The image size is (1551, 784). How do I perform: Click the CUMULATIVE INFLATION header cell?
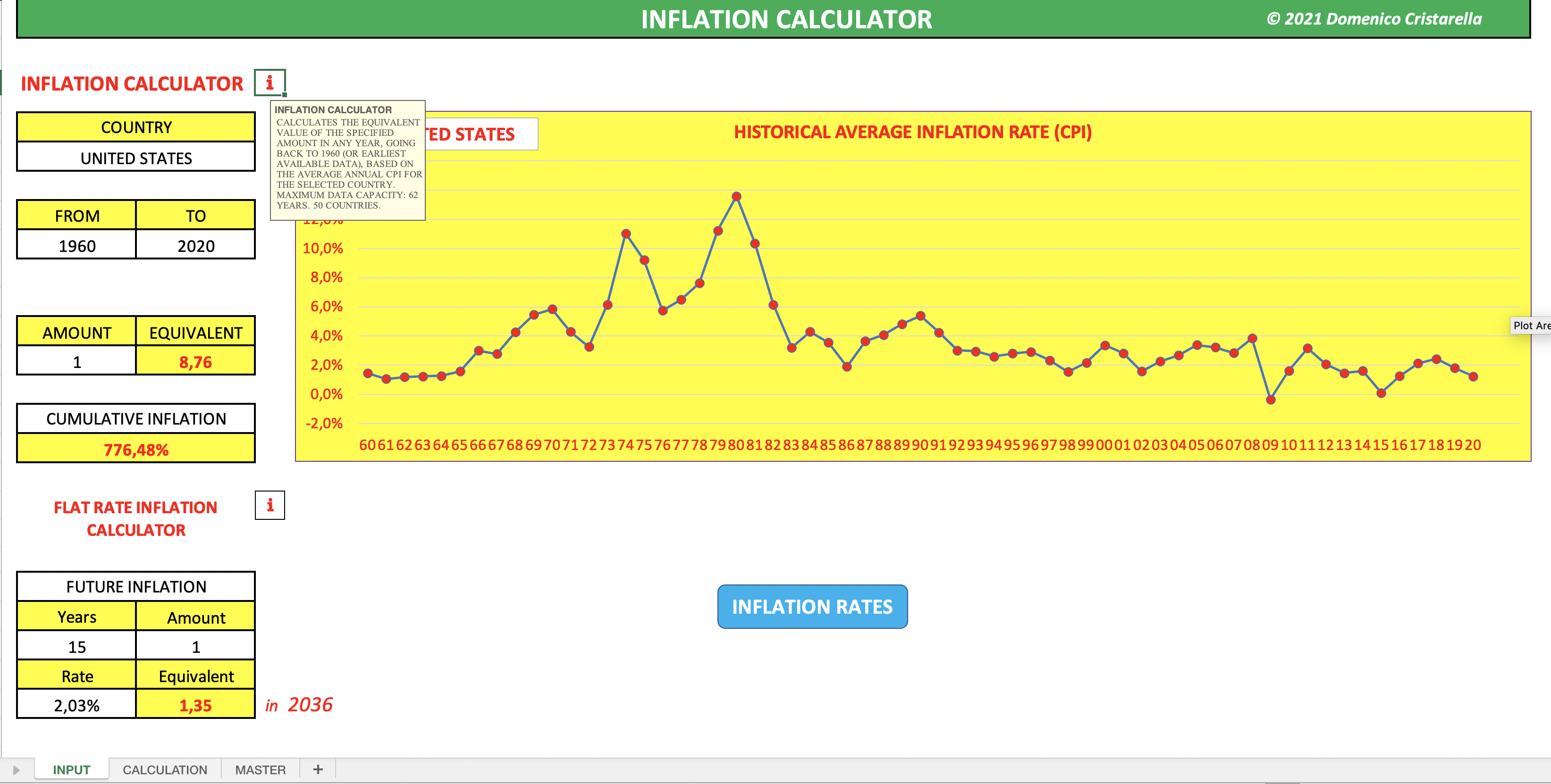point(136,418)
